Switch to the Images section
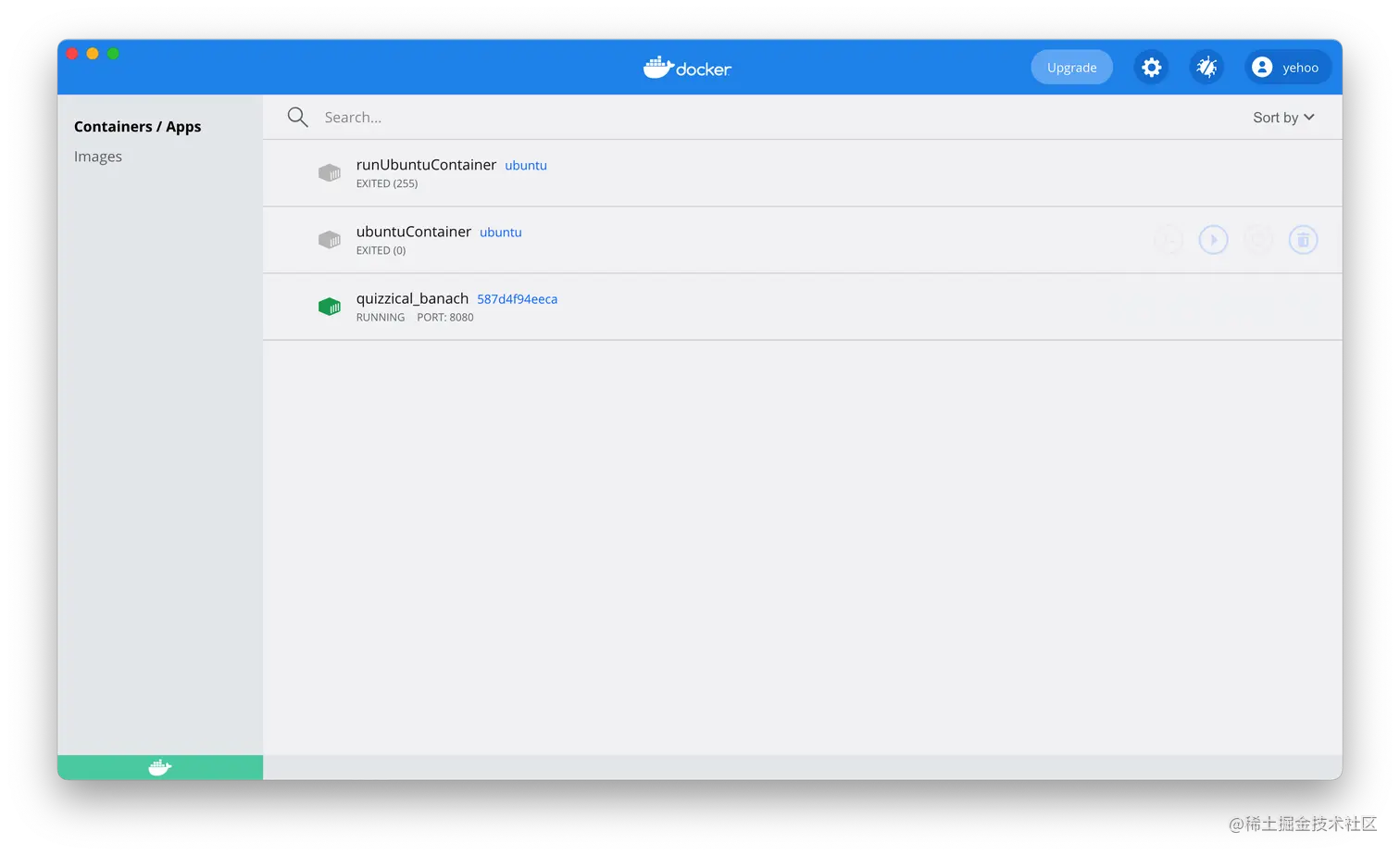 pos(98,157)
